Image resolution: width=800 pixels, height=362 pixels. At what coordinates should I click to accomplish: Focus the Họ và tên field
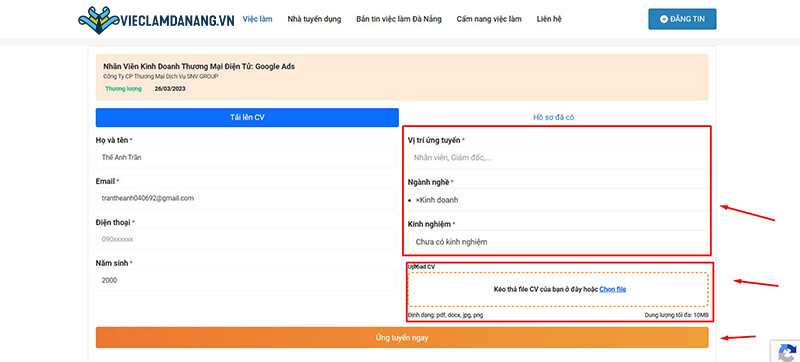click(245, 158)
